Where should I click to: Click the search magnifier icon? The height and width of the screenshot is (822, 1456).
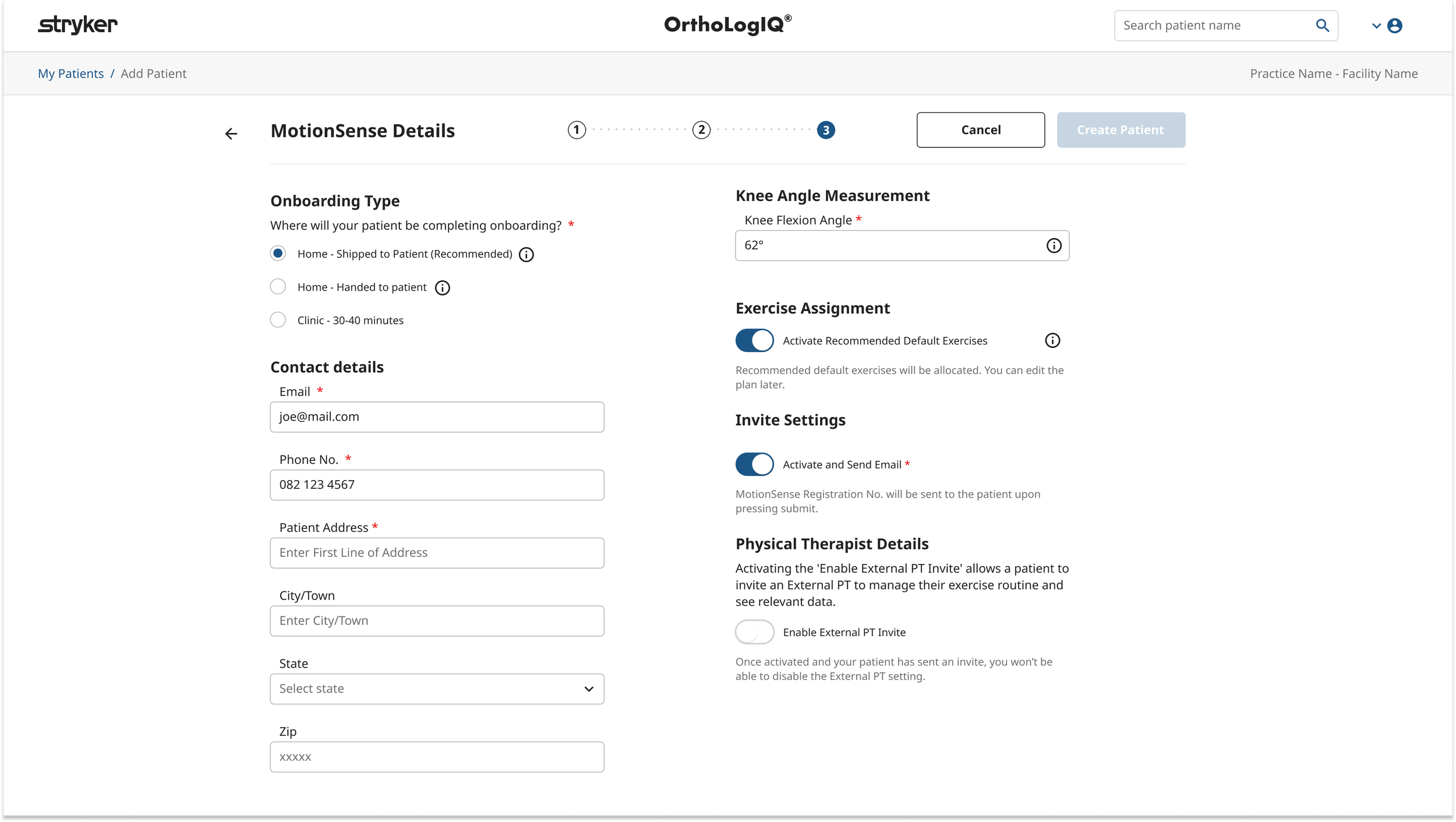click(x=1322, y=26)
